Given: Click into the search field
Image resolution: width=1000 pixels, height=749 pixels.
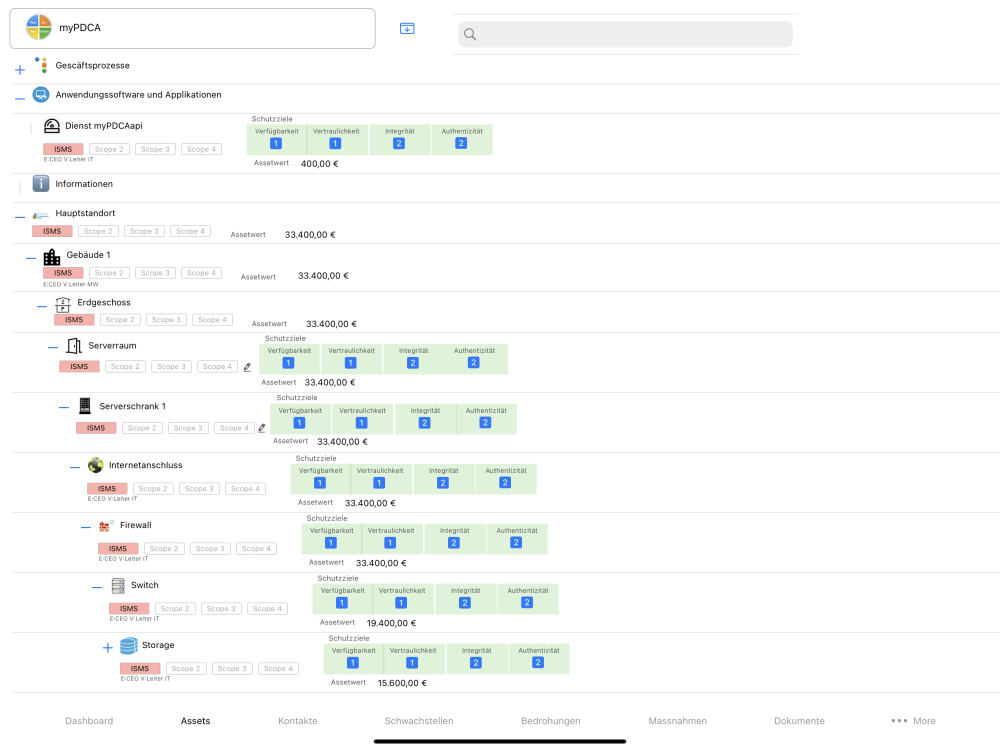Looking at the screenshot, I should (625, 34).
